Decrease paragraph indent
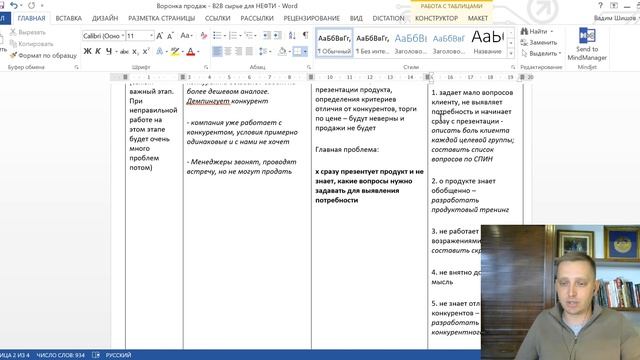The height and width of the screenshot is (360, 640). 267,36
